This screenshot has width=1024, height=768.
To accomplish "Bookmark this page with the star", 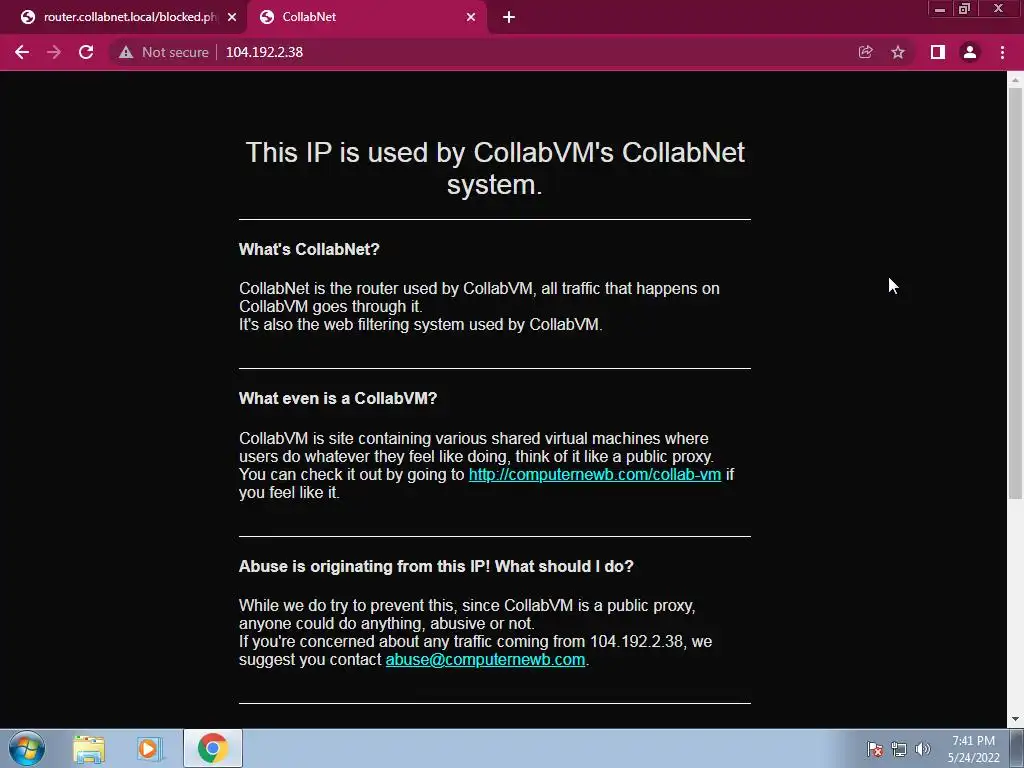I will click(898, 52).
